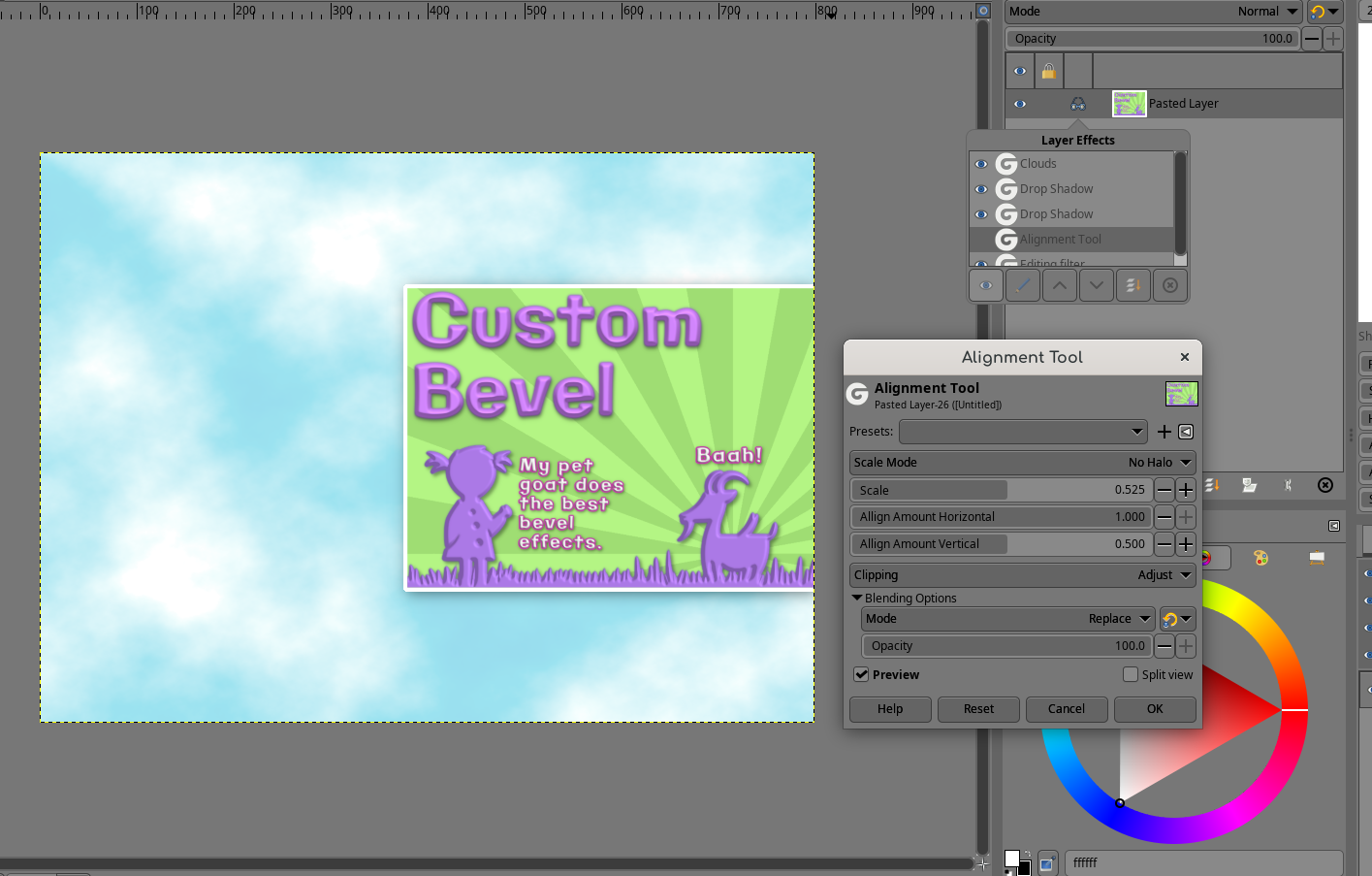The image size is (1372, 876).
Task: Click the eye icon in layers header
Action: point(1020,71)
